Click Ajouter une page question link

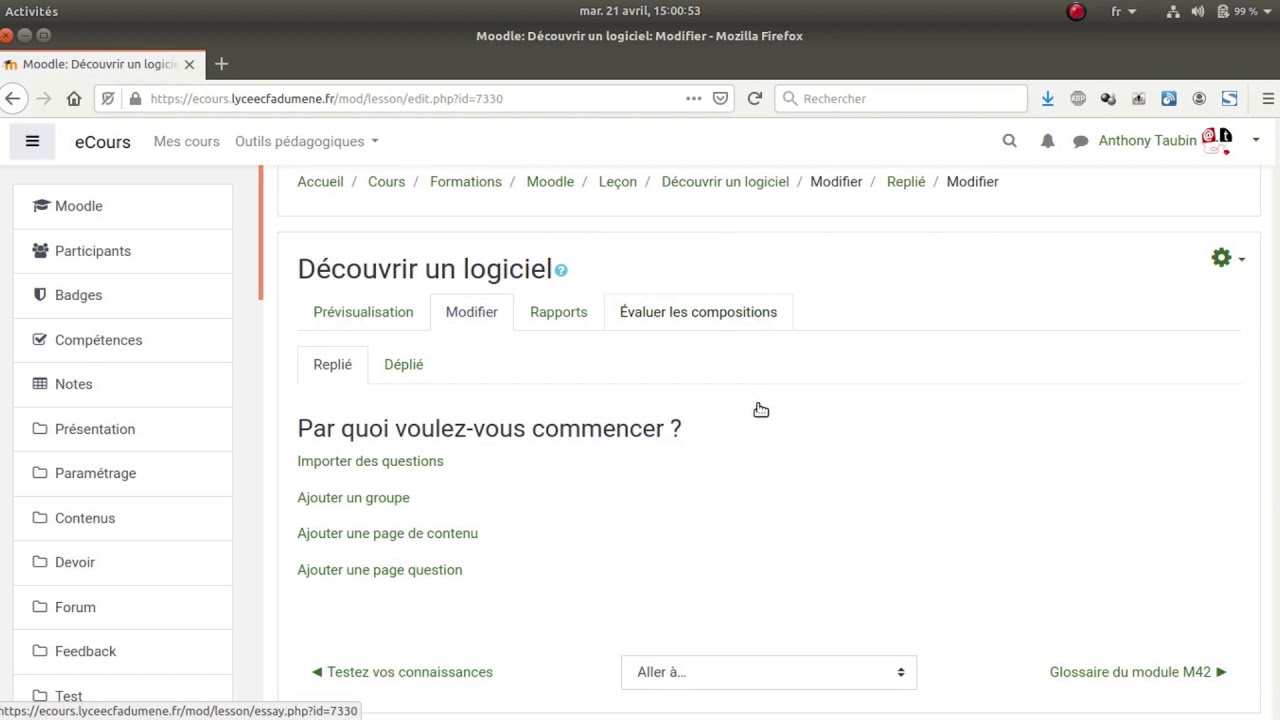pyautogui.click(x=380, y=570)
